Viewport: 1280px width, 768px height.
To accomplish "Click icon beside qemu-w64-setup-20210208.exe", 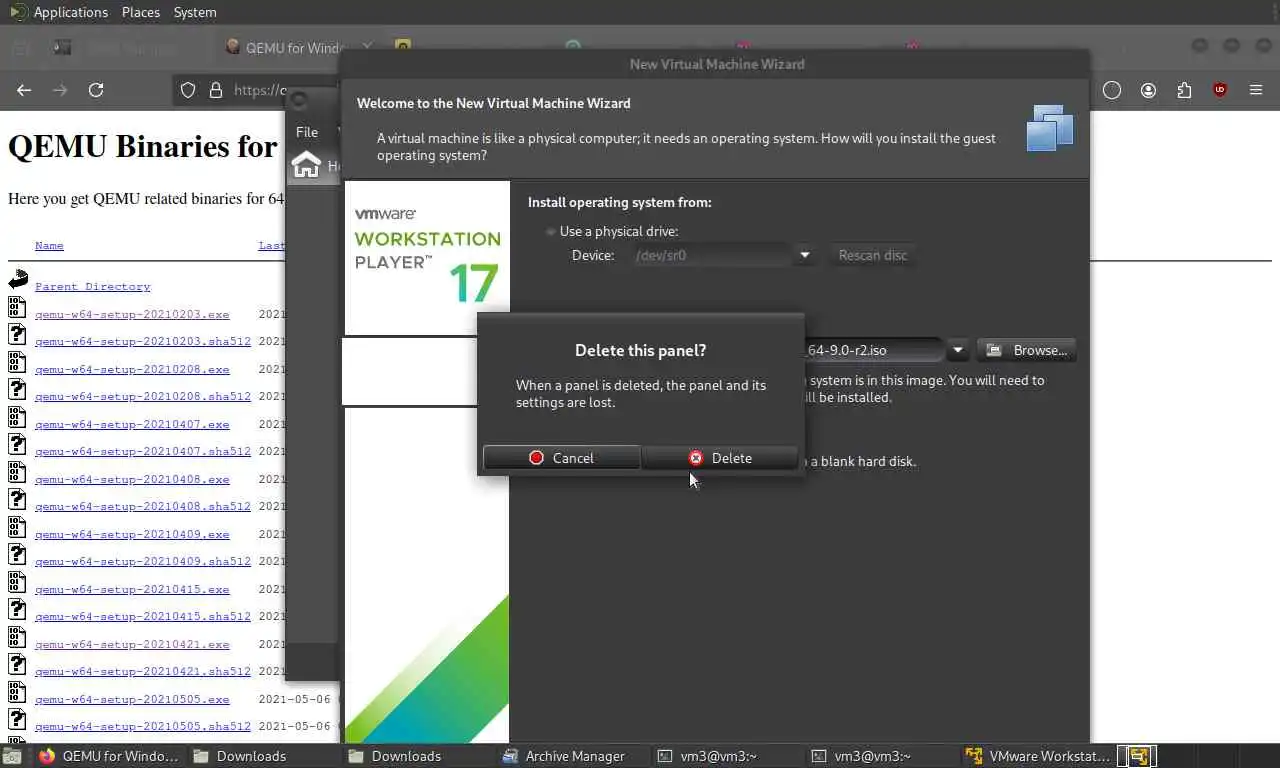I will [17, 362].
